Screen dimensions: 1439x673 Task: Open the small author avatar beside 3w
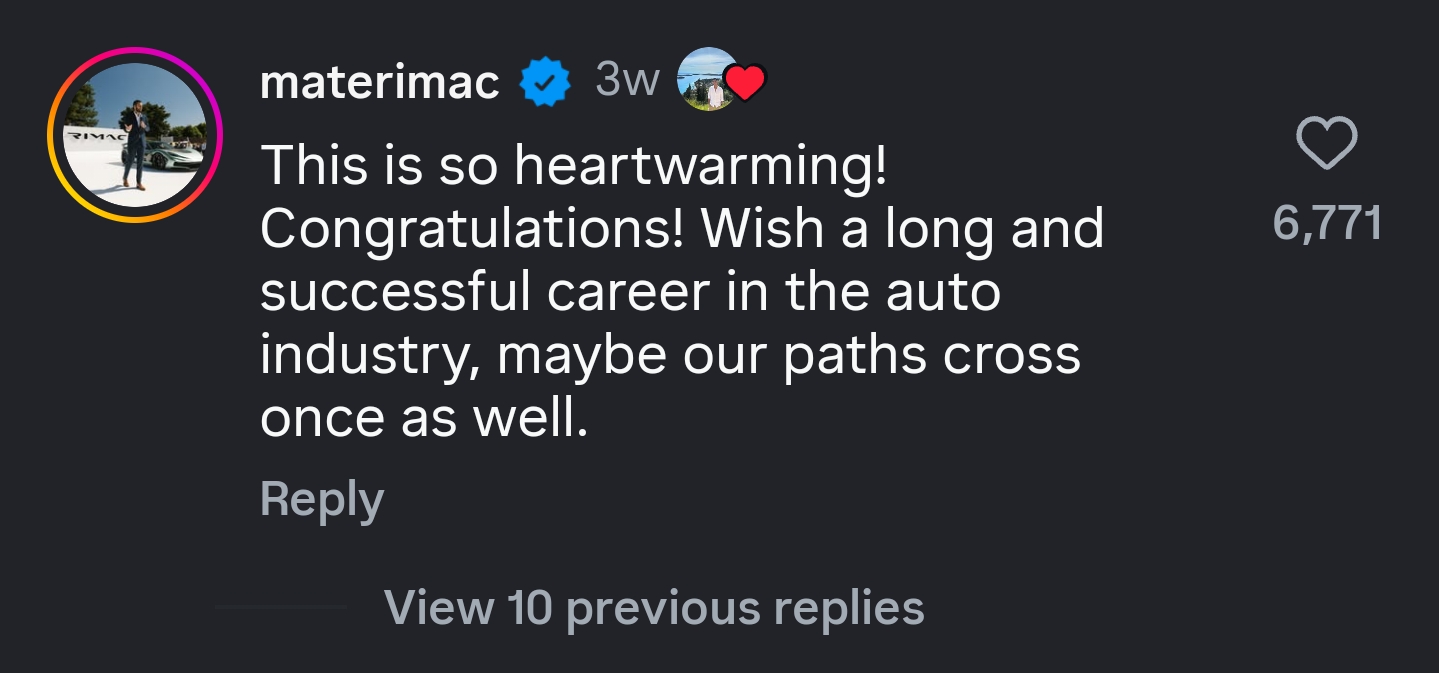706,80
